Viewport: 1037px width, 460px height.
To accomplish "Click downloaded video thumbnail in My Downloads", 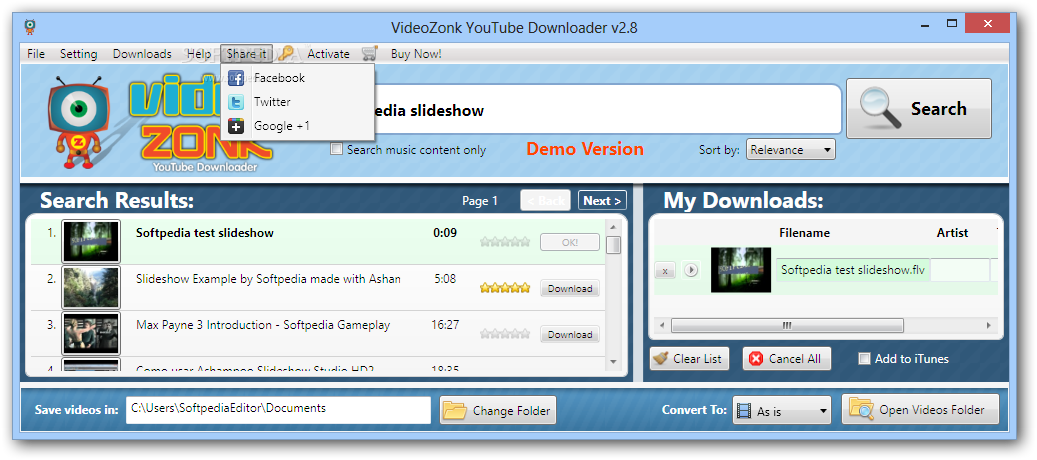I will pyautogui.click(x=741, y=270).
